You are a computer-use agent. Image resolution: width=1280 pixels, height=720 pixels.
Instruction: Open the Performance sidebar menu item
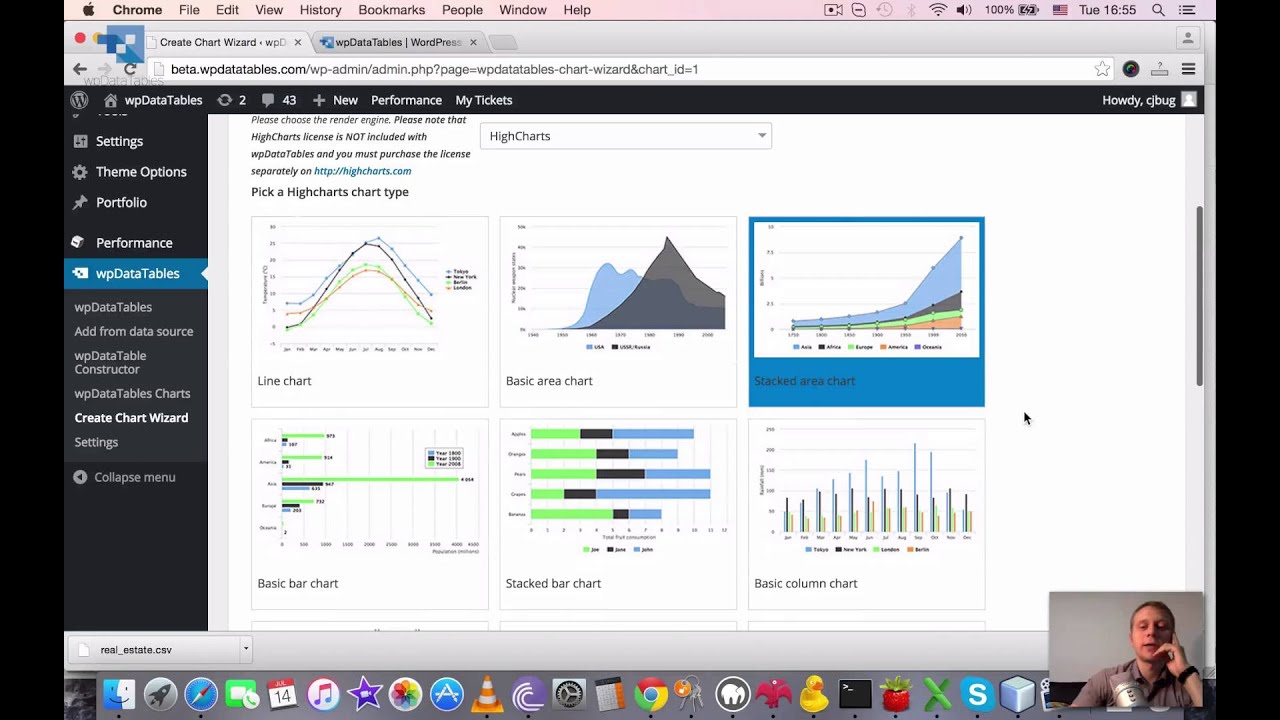click(x=134, y=243)
